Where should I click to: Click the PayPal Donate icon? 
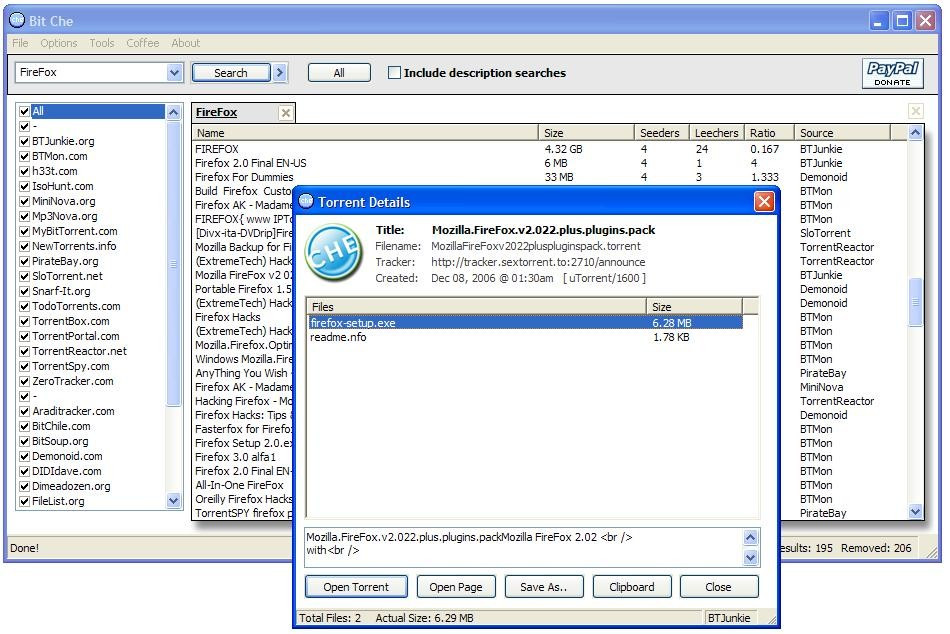892,73
